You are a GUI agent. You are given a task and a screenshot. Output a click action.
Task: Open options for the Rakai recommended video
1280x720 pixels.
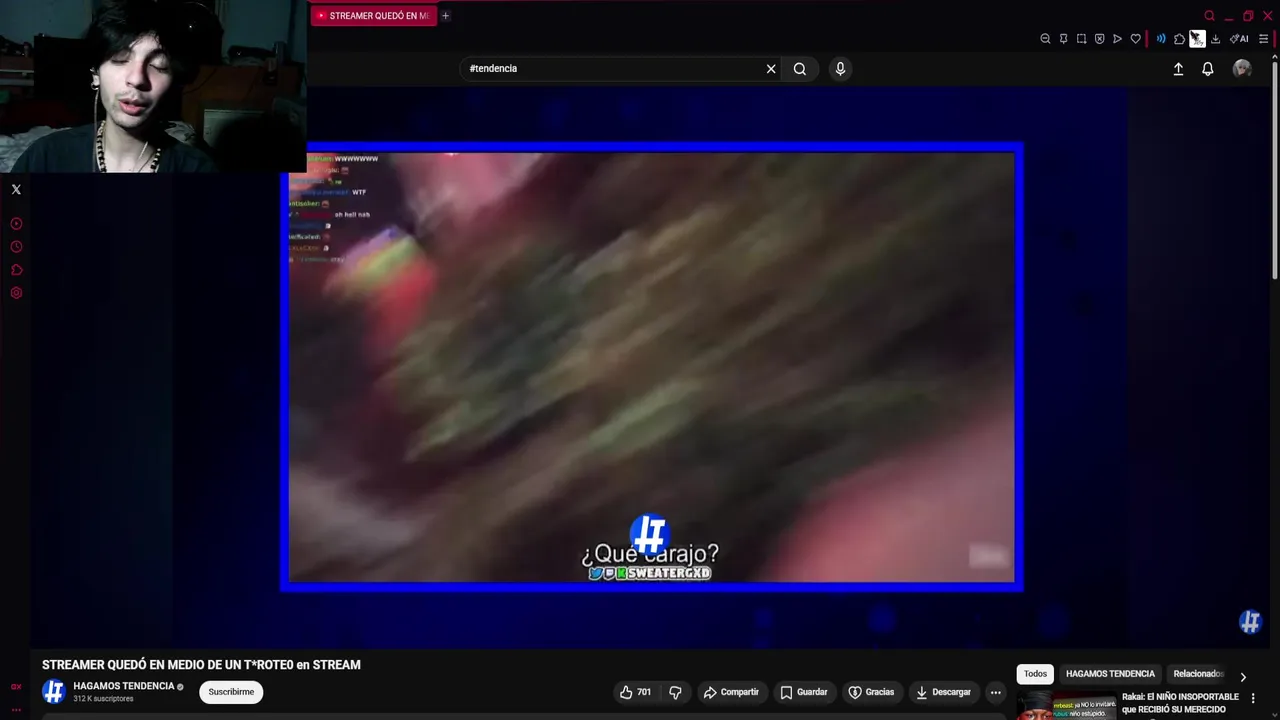click(x=1253, y=698)
